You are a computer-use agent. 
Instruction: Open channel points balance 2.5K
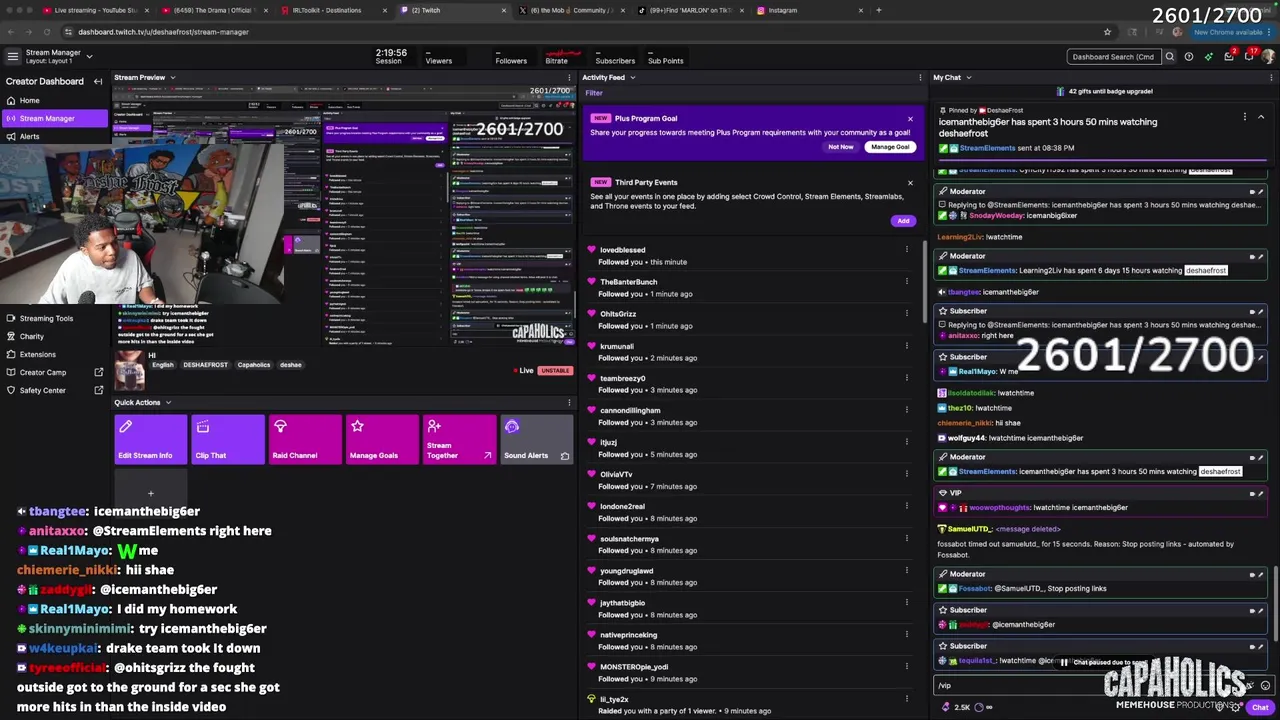(x=956, y=707)
